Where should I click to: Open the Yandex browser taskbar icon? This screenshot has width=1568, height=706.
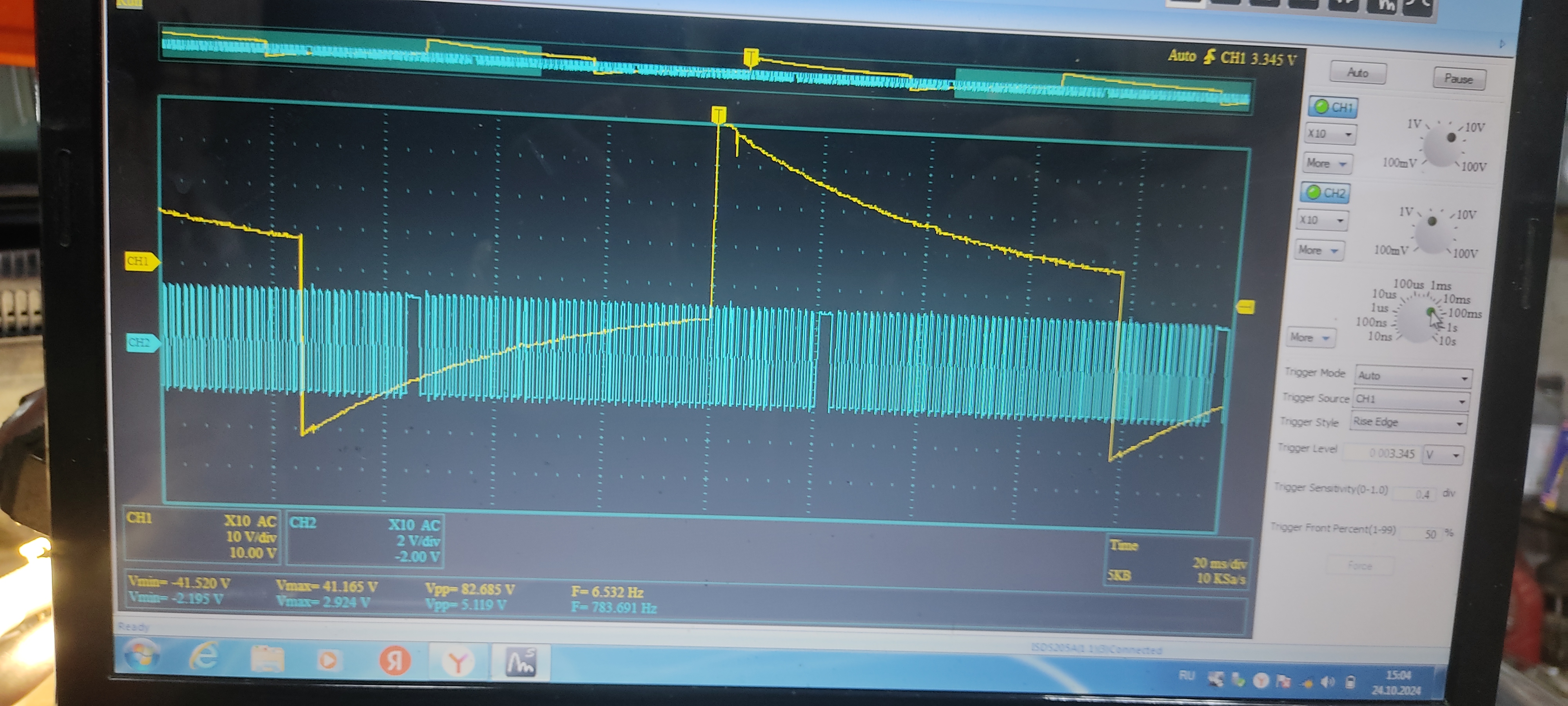pos(458,662)
